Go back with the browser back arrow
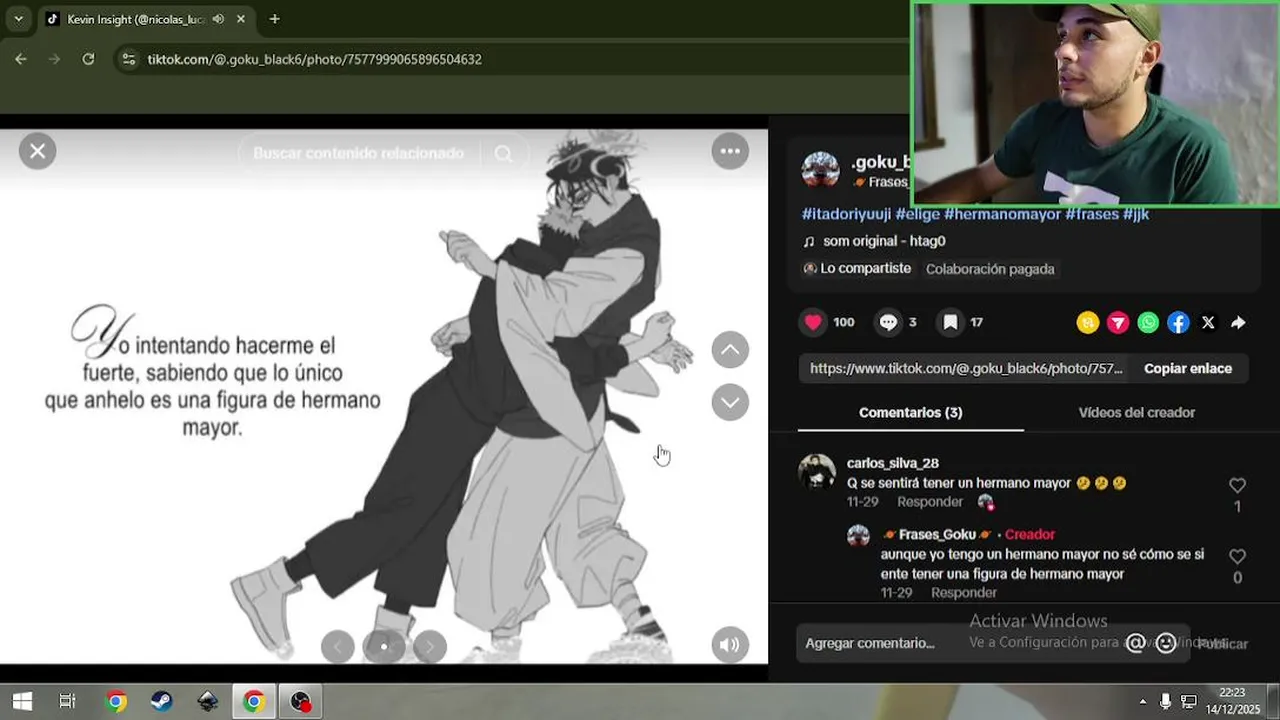Screen dimensions: 1280x720 tap(21, 59)
